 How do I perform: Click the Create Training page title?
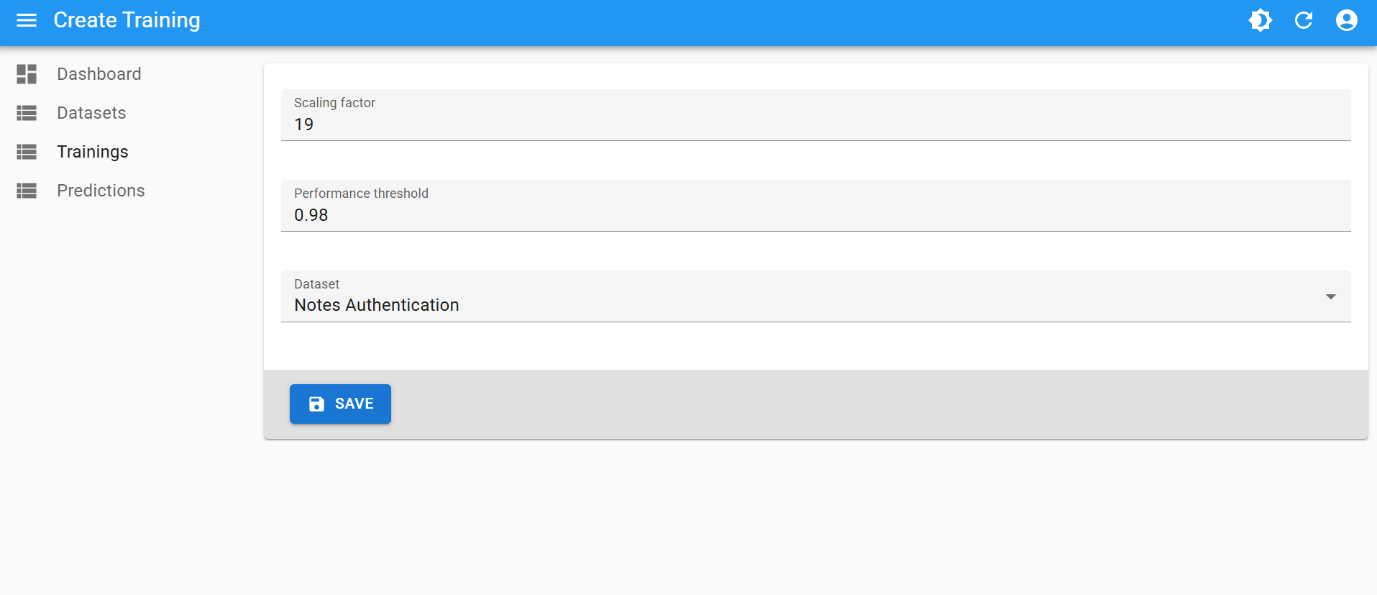127,21
